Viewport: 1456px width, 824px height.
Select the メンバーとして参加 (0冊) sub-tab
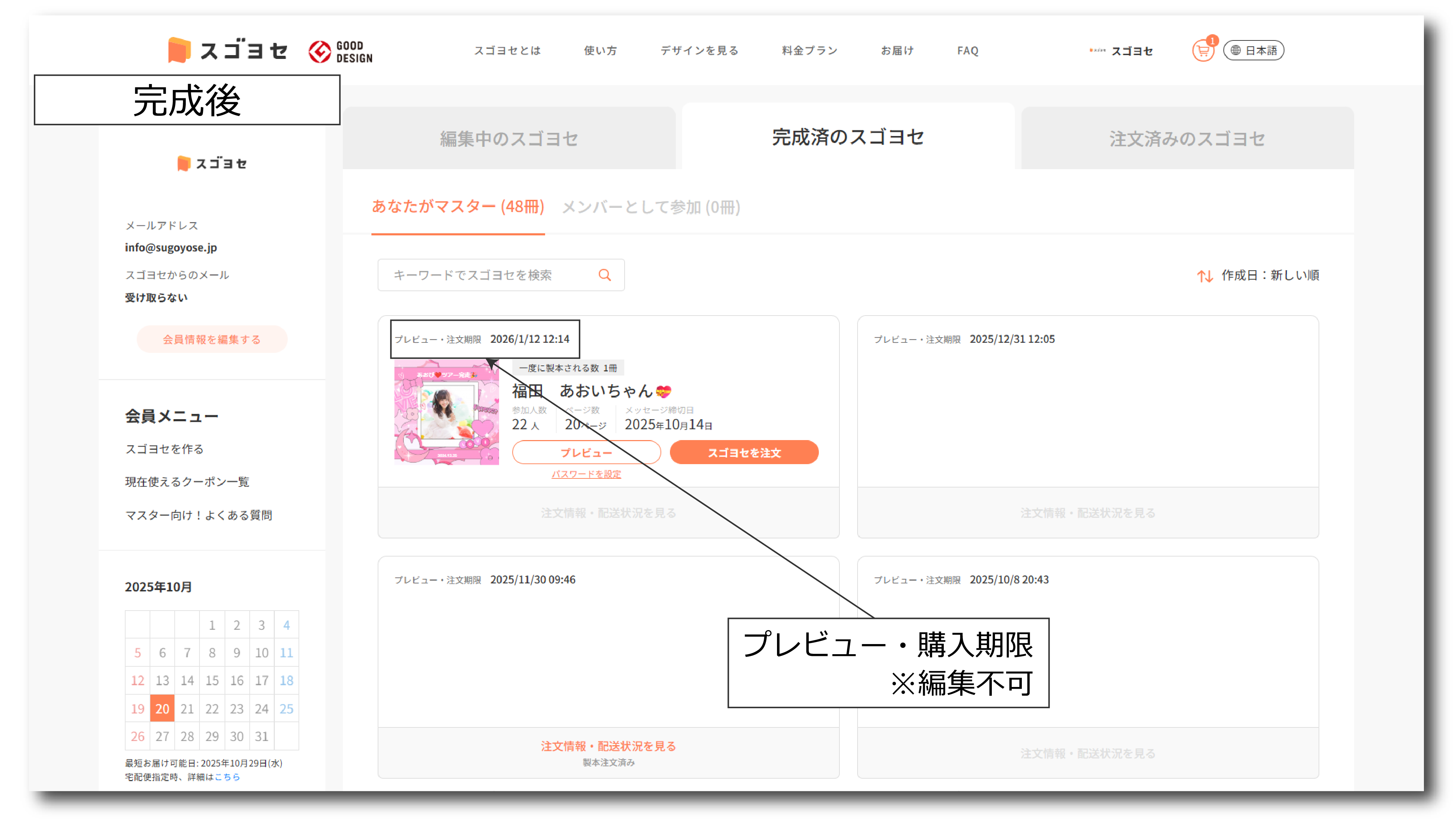(x=651, y=207)
